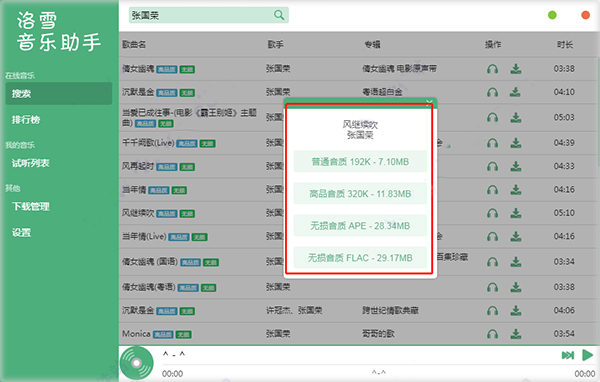The width and height of the screenshot is (600, 382).
Task: Start playback with the play button
Action: click(587, 355)
